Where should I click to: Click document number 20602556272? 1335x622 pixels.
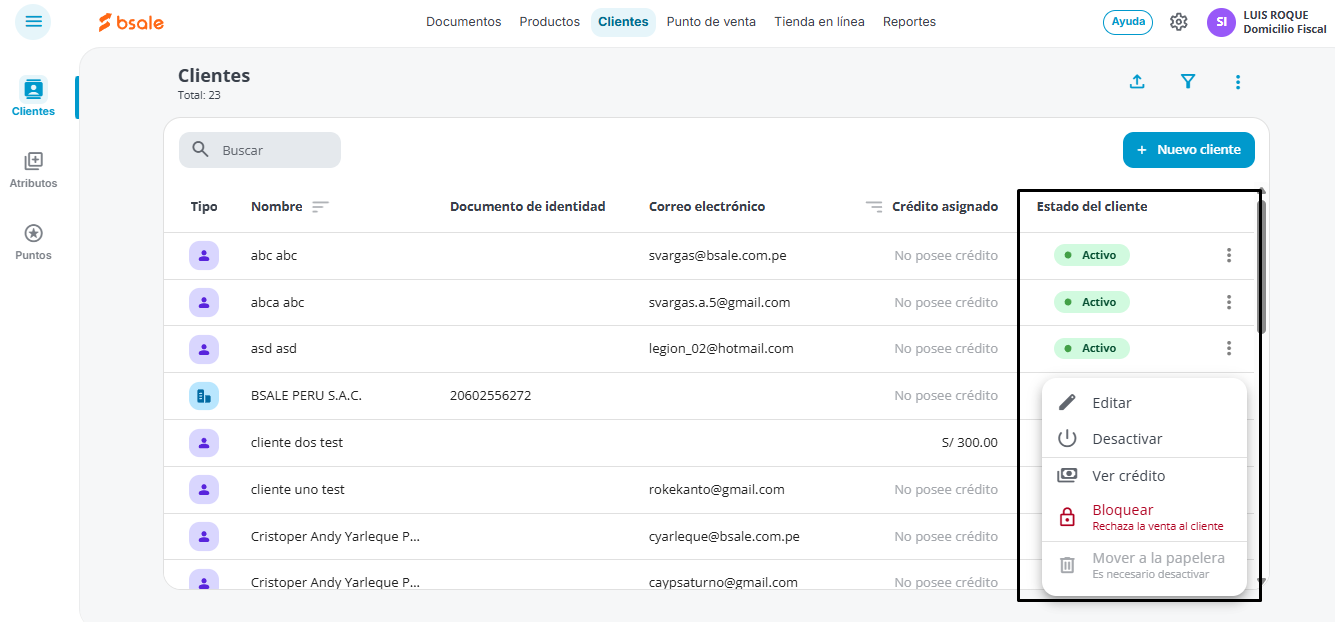490,396
